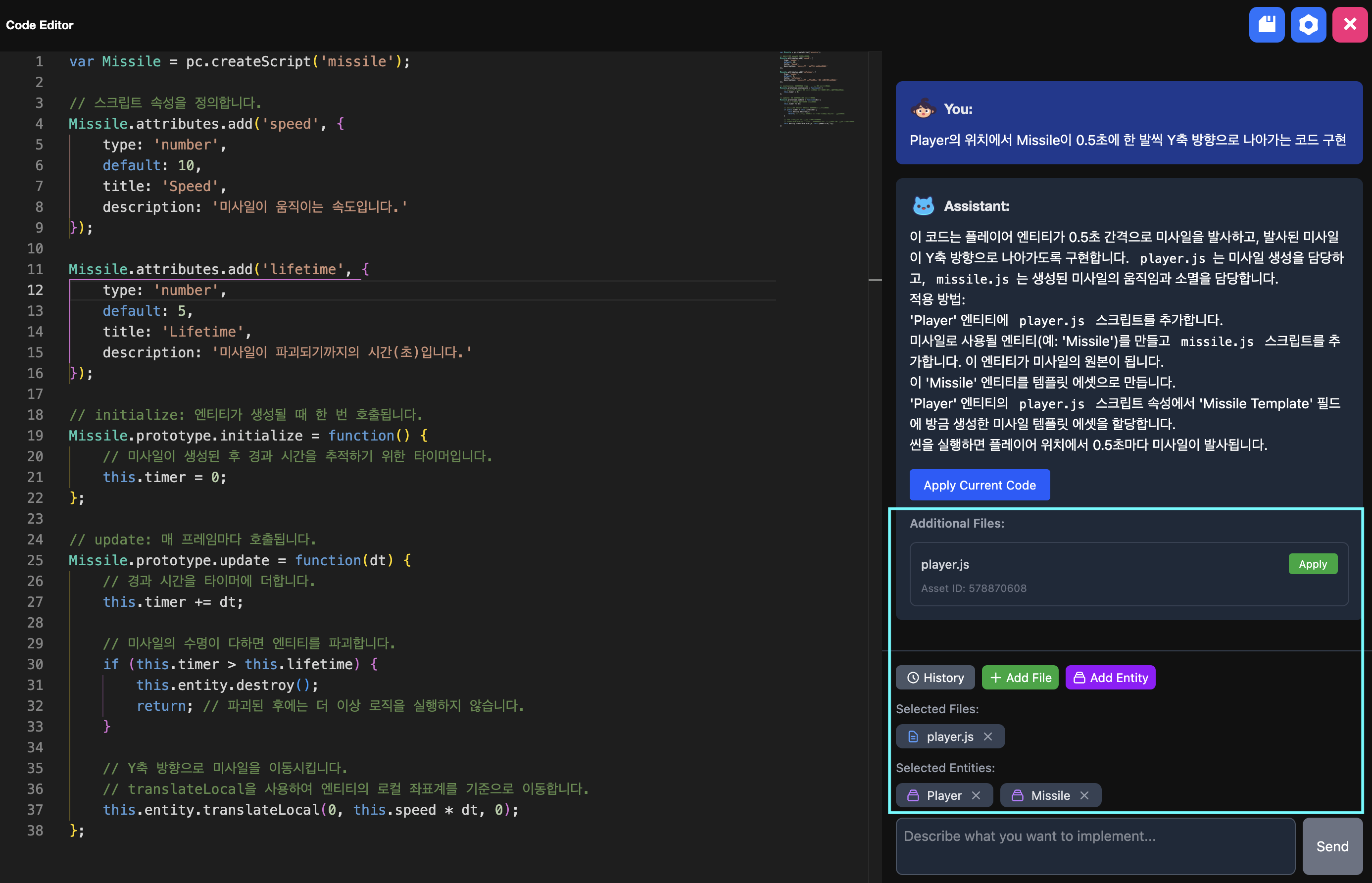
Task: Remove player.js from selected files
Action: [988, 737]
